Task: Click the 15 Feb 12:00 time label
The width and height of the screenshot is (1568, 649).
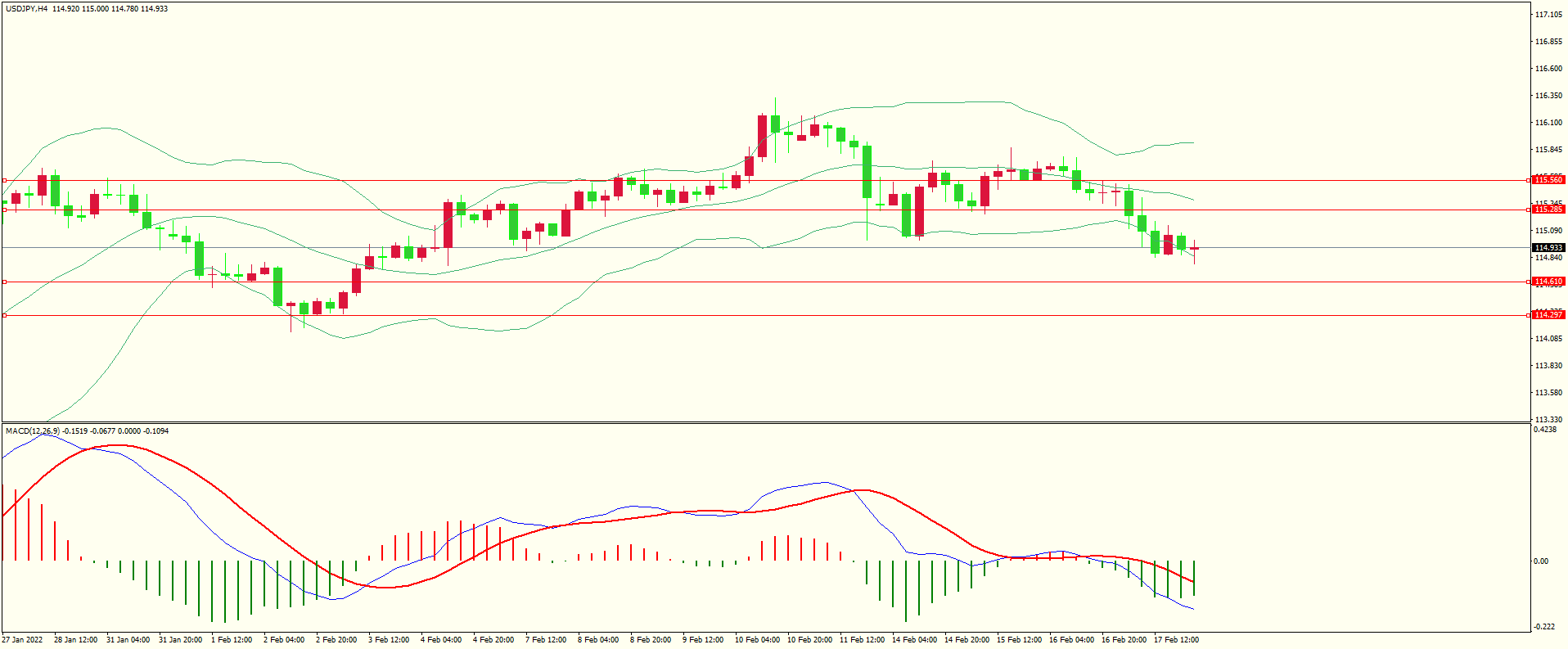Action: click(x=1019, y=640)
